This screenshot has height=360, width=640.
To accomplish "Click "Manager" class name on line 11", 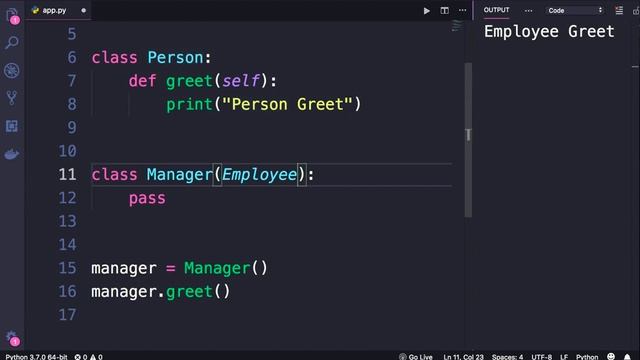I will (180, 175).
